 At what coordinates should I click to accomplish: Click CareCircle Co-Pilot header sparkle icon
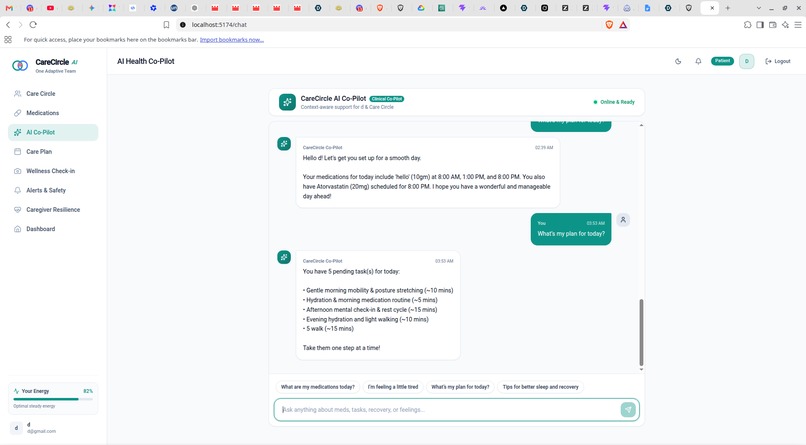coord(287,102)
